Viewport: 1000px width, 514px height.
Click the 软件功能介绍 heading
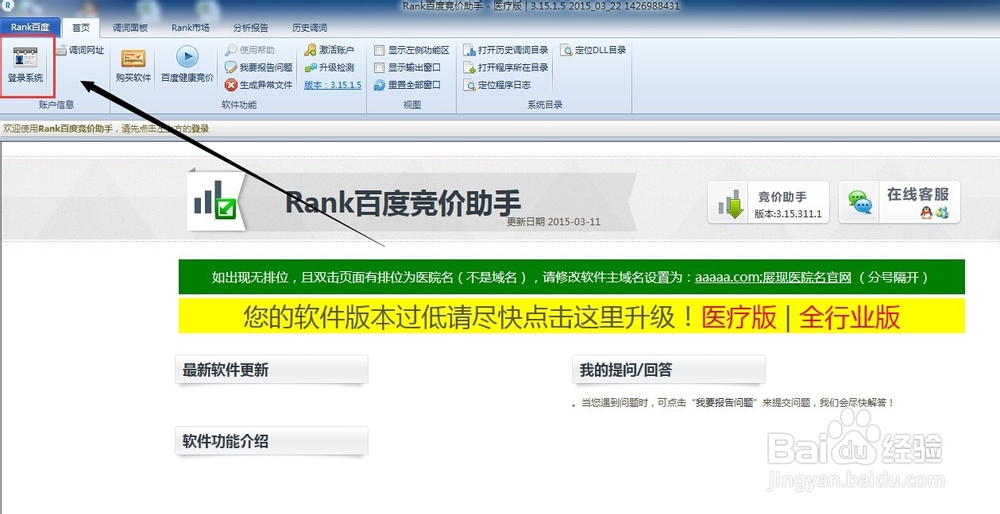(226, 441)
